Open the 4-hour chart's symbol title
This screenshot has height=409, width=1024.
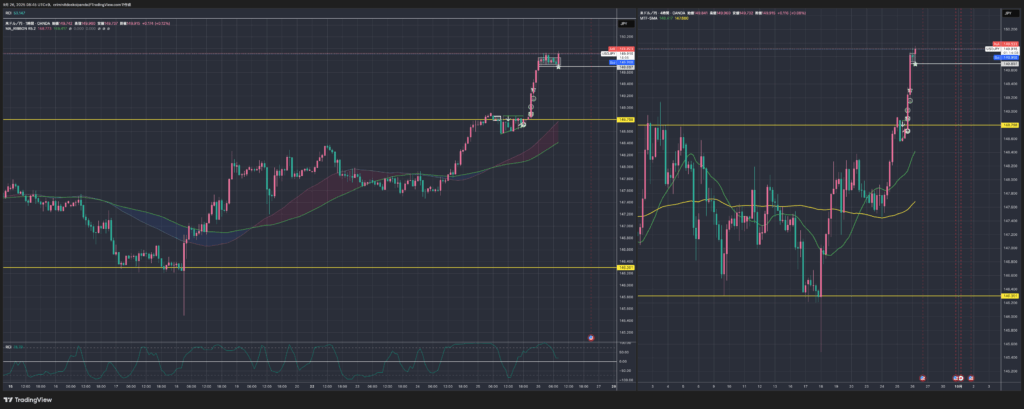point(670,13)
